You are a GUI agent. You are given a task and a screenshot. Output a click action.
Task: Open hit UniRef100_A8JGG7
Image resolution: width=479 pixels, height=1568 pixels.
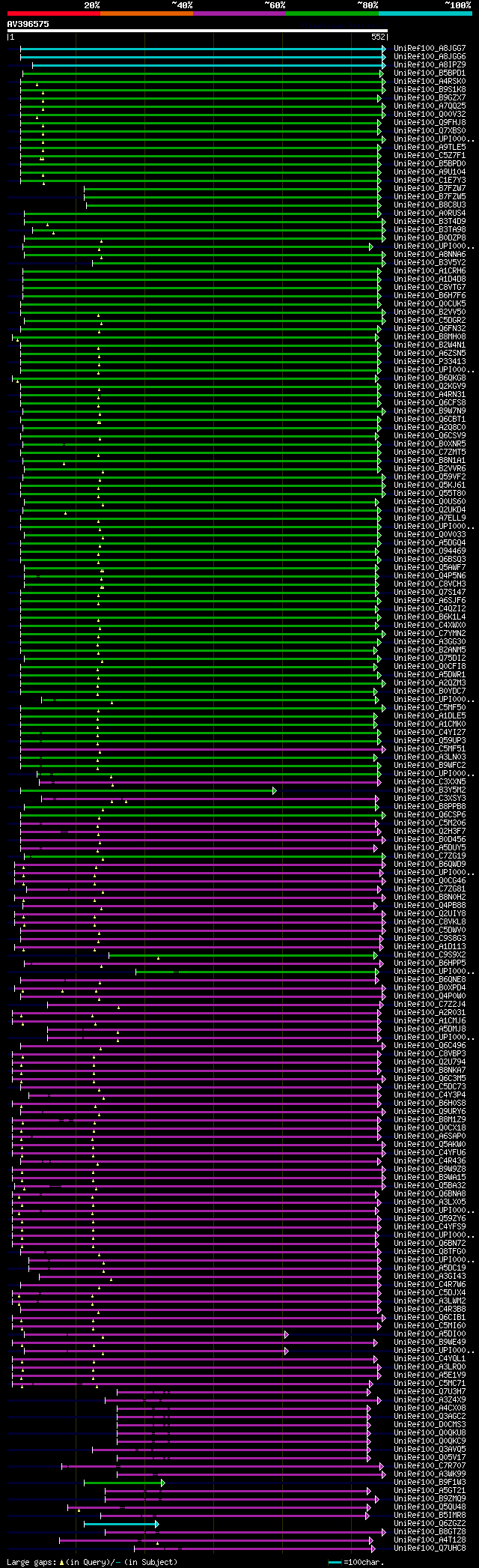point(430,49)
